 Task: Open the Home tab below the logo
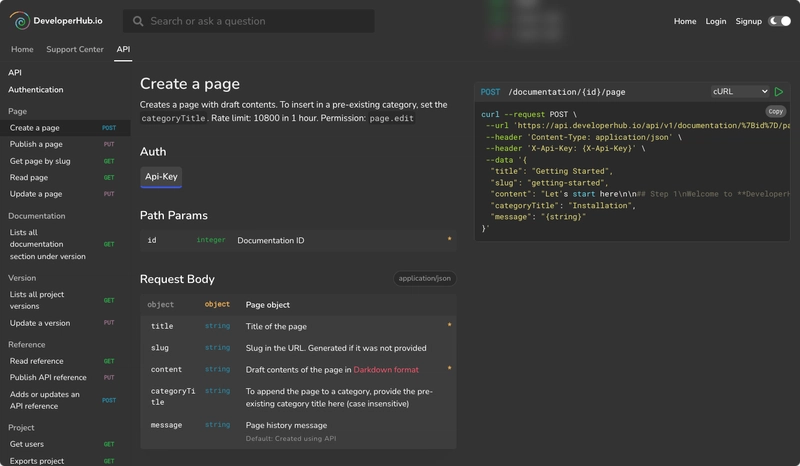click(x=22, y=49)
